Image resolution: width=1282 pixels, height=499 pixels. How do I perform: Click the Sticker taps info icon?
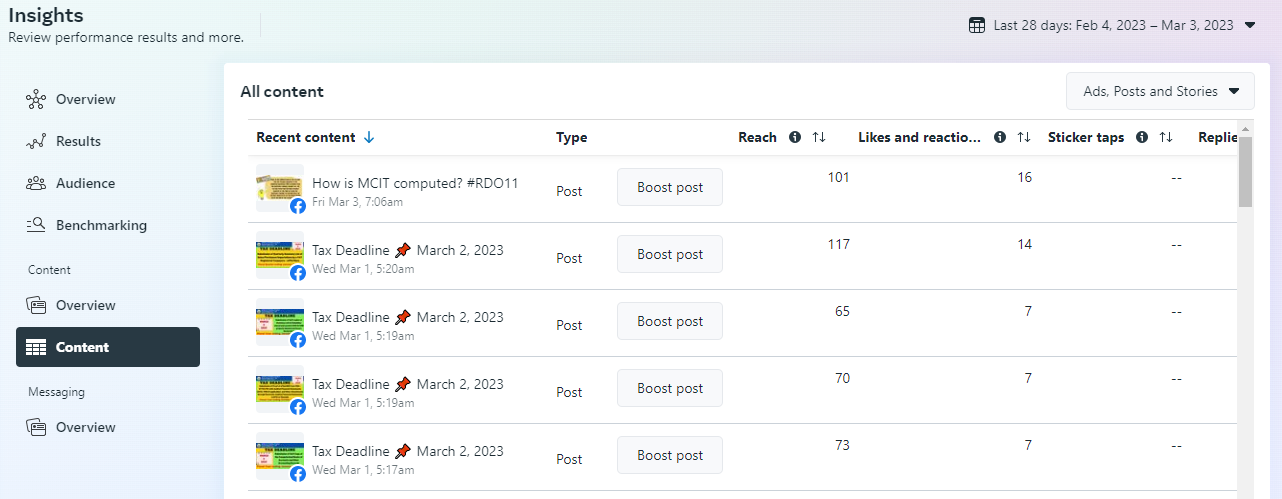[x=1142, y=137]
